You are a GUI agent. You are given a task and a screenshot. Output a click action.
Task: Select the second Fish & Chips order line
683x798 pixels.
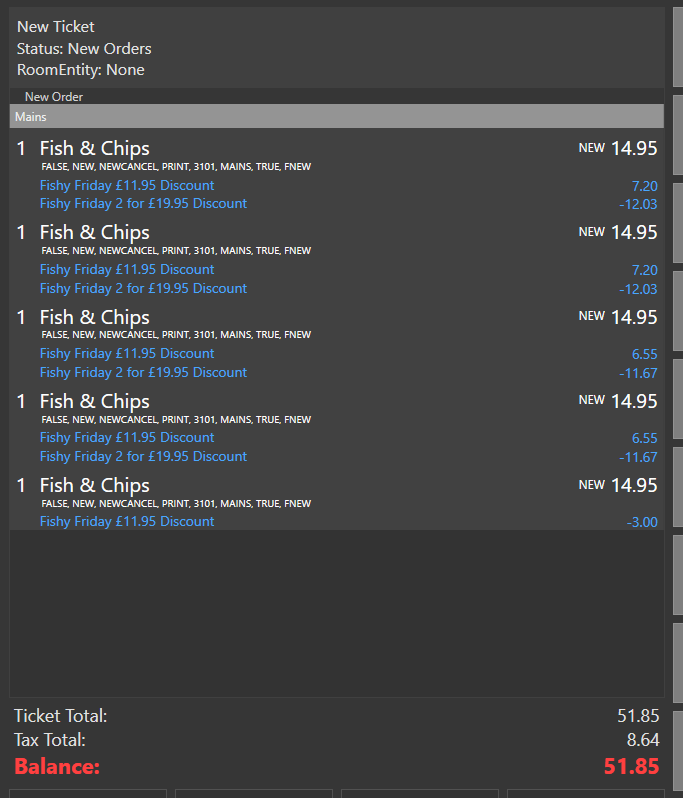336,259
